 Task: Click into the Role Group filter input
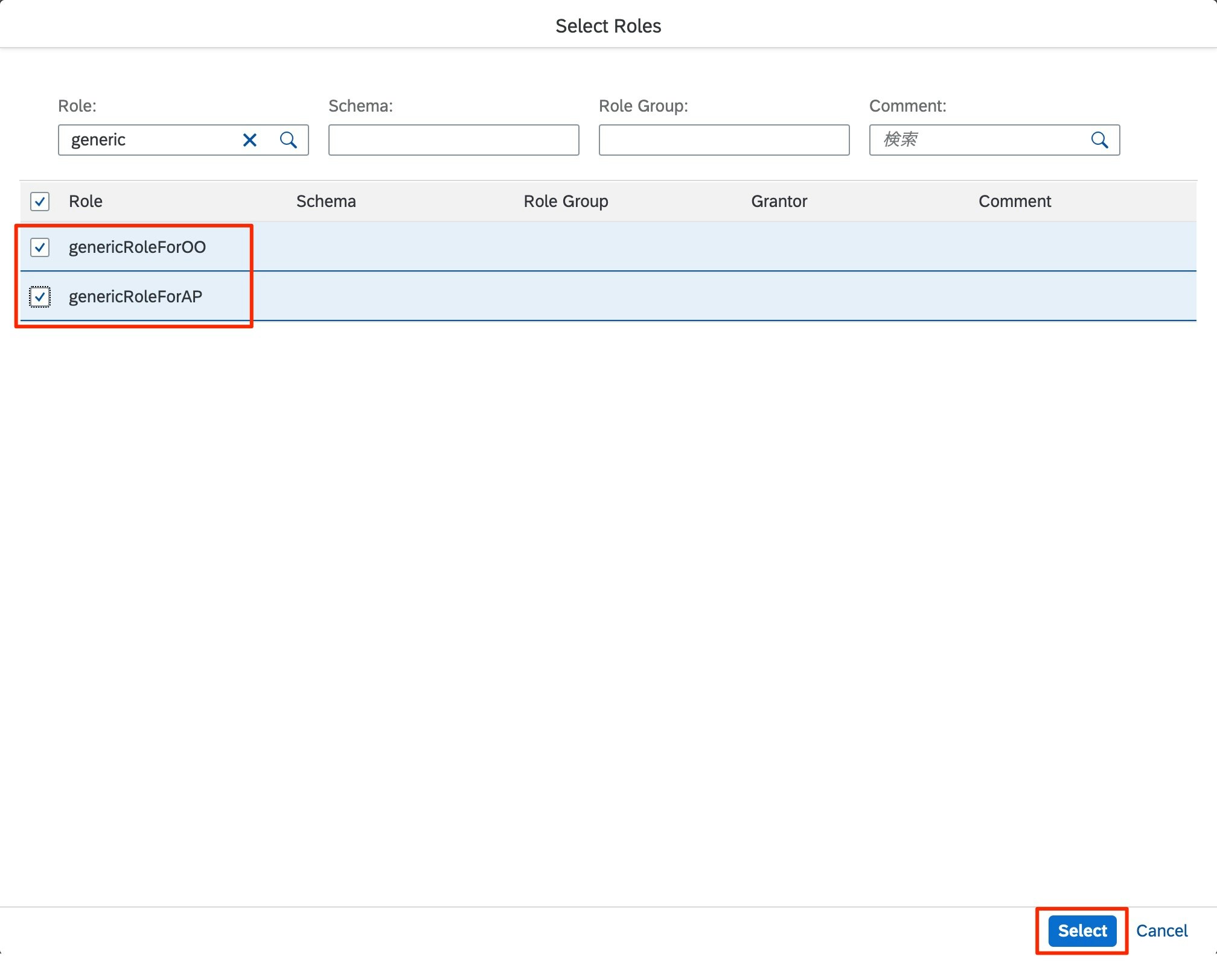click(724, 140)
